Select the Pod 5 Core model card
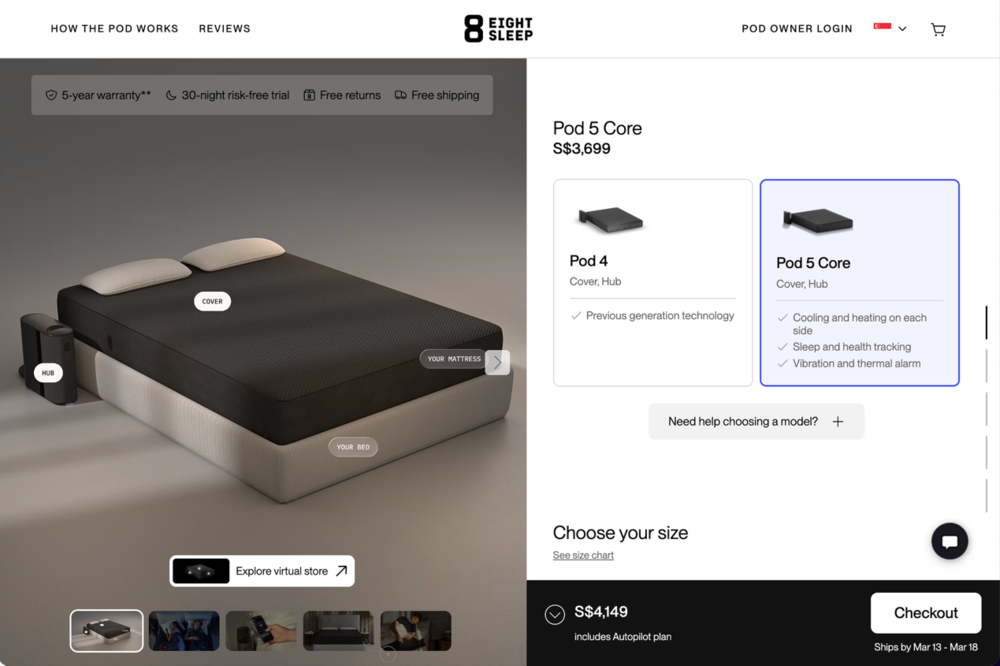 tap(859, 283)
